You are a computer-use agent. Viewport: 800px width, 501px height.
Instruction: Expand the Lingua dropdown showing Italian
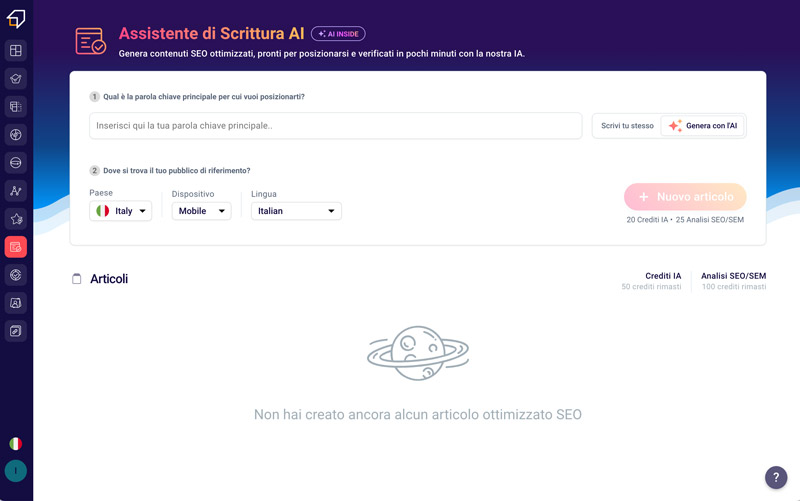point(296,211)
